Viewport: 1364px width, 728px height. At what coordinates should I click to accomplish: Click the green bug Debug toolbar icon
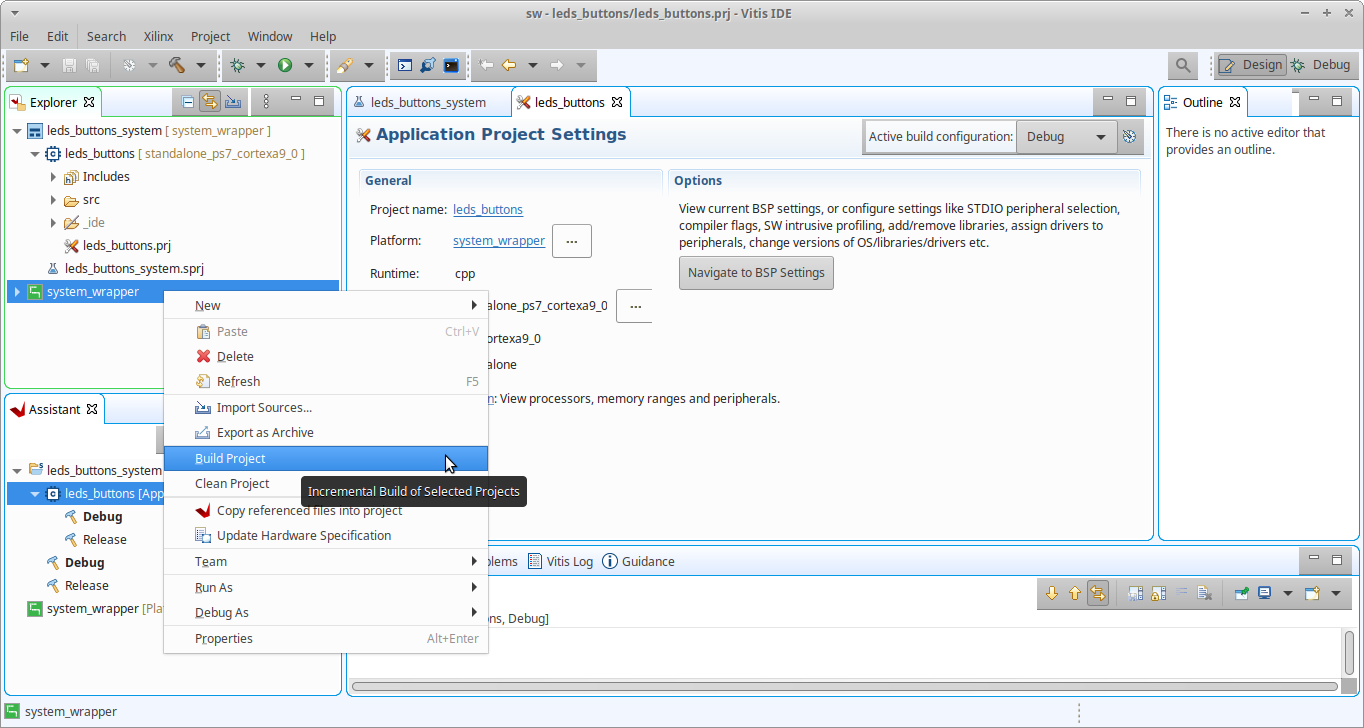pos(237,65)
